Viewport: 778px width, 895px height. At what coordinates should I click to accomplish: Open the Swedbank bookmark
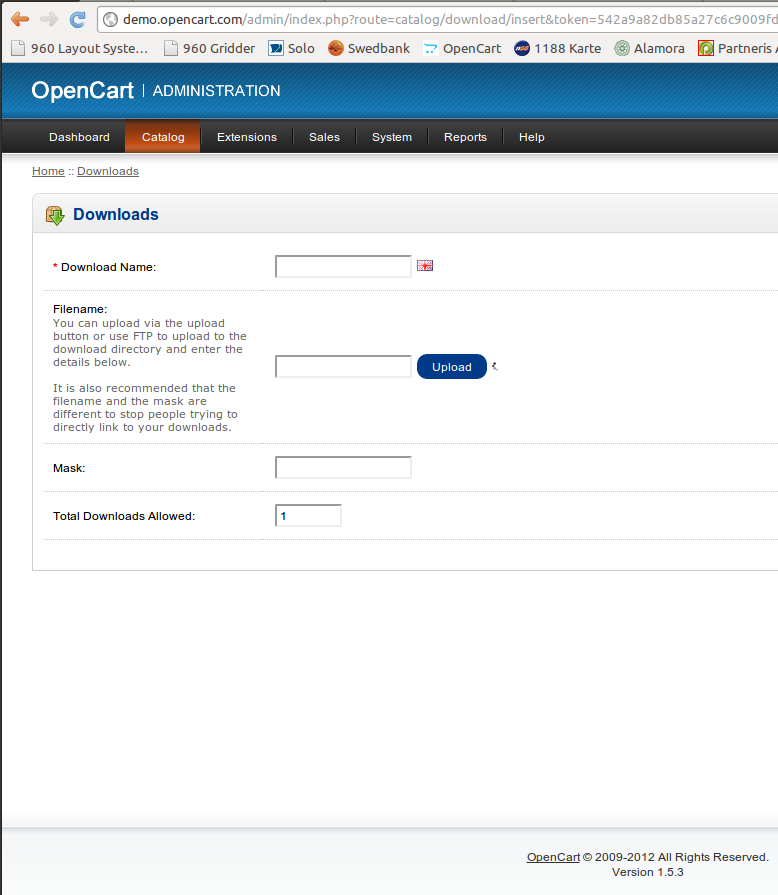point(369,49)
